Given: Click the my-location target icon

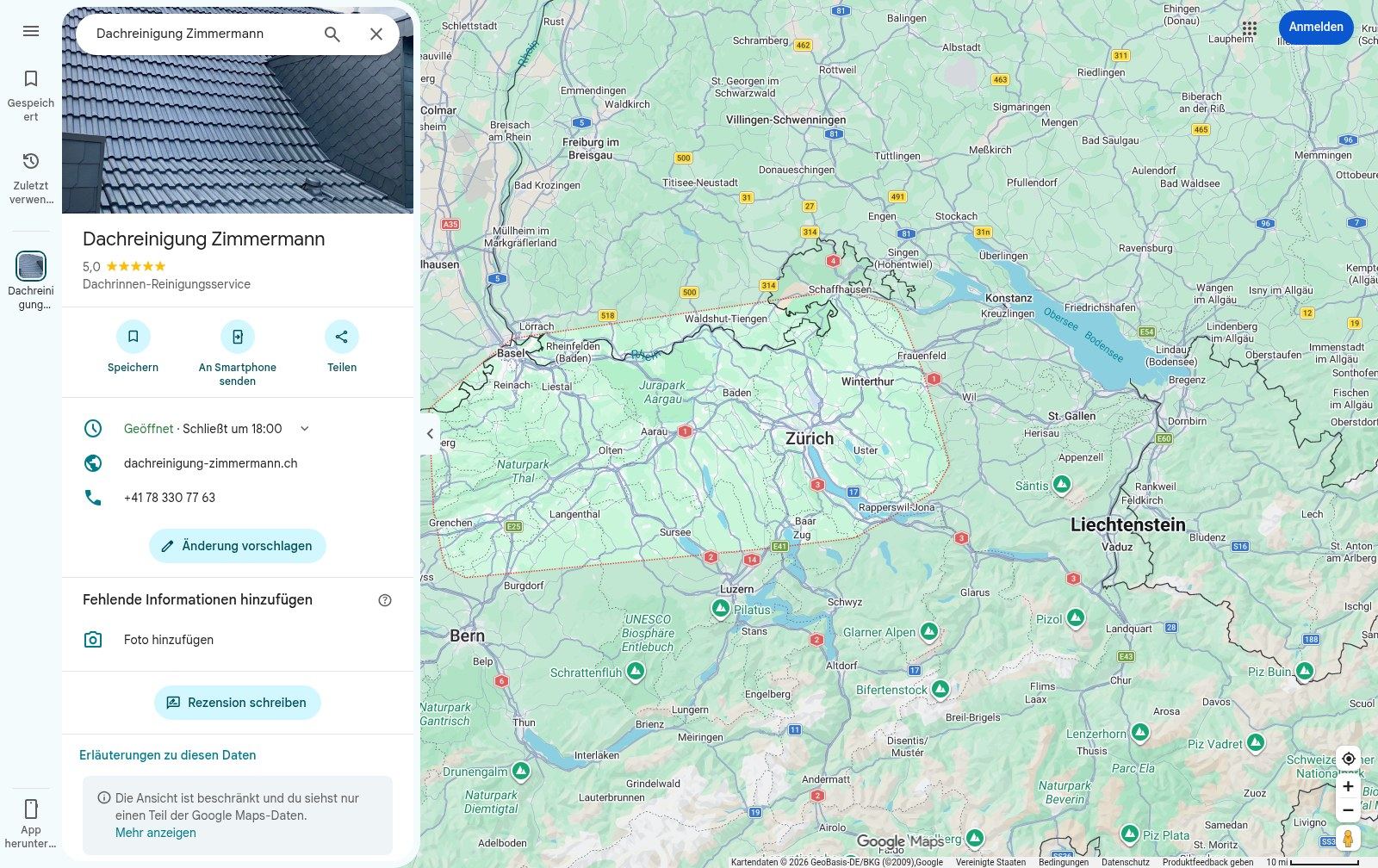Looking at the screenshot, I should (x=1349, y=759).
